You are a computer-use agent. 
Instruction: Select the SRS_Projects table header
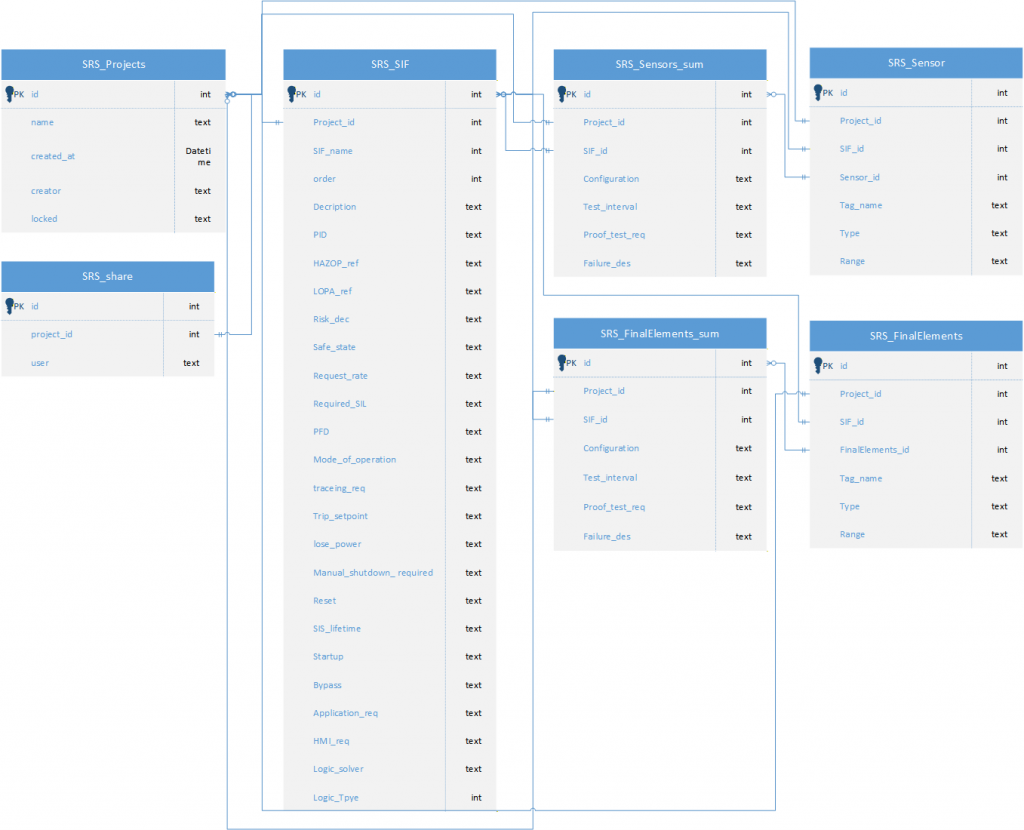click(113, 64)
